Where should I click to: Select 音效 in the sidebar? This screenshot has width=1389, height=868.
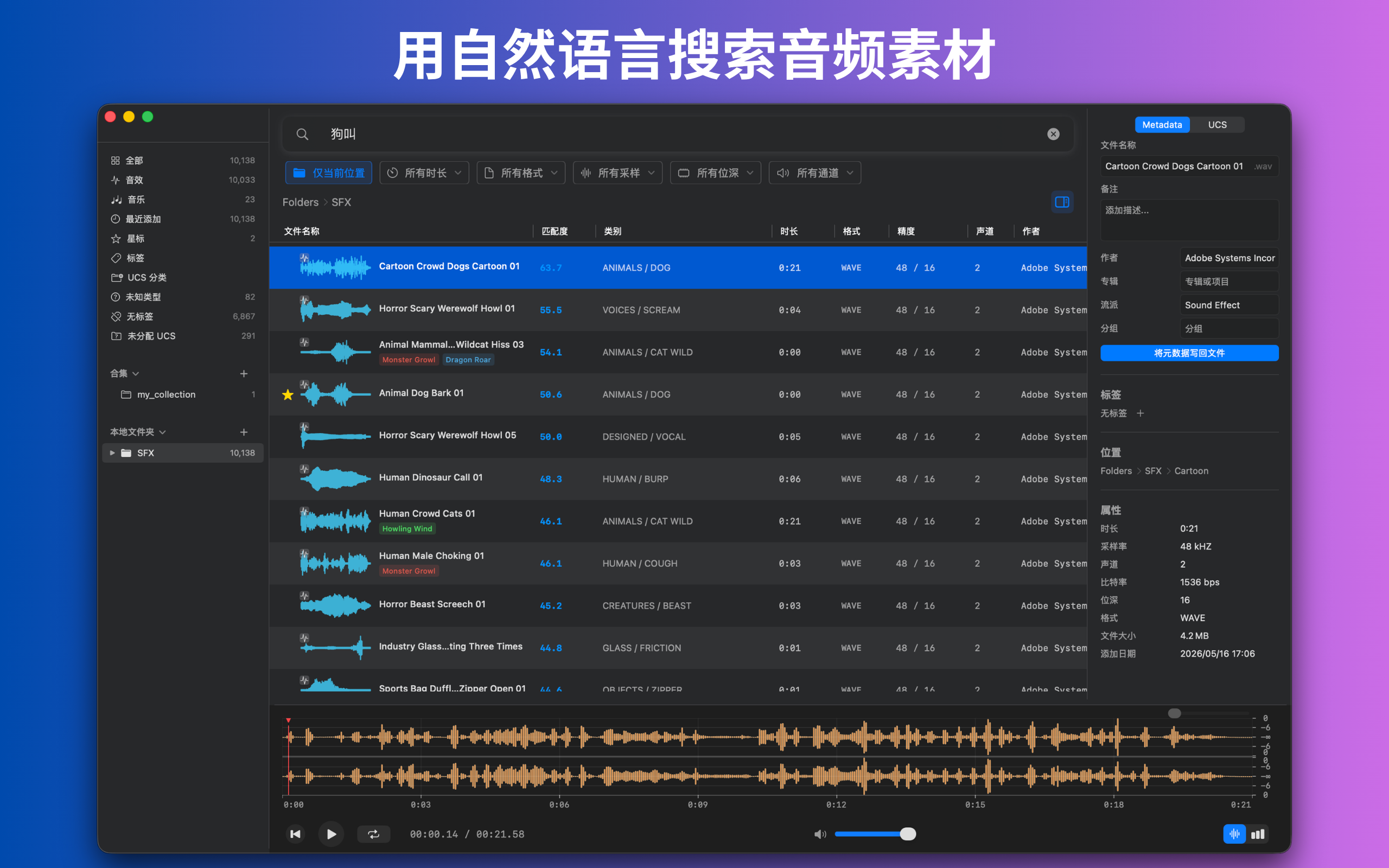click(183, 180)
